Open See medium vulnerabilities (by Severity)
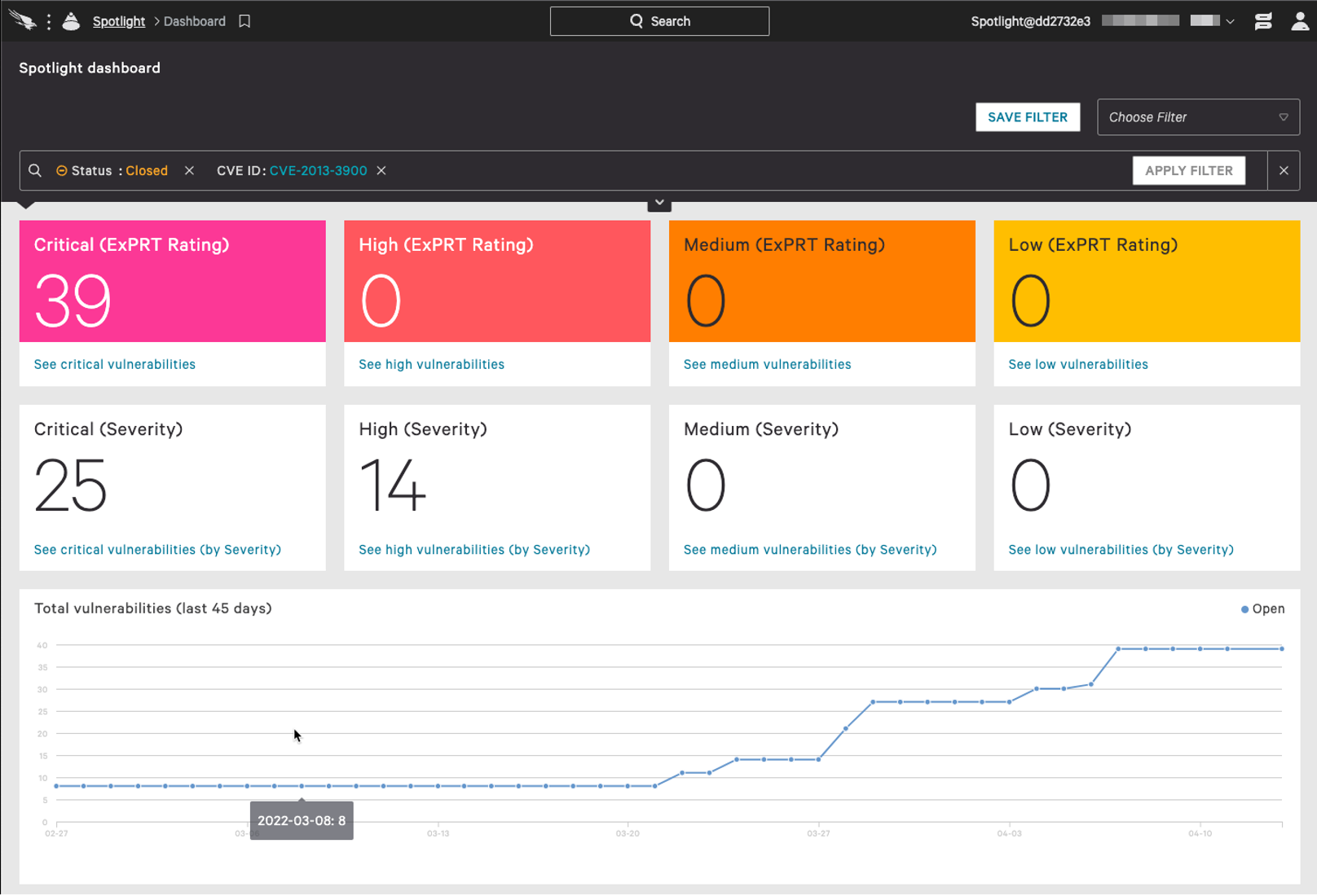Viewport: 1317px width, 896px height. 810,550
